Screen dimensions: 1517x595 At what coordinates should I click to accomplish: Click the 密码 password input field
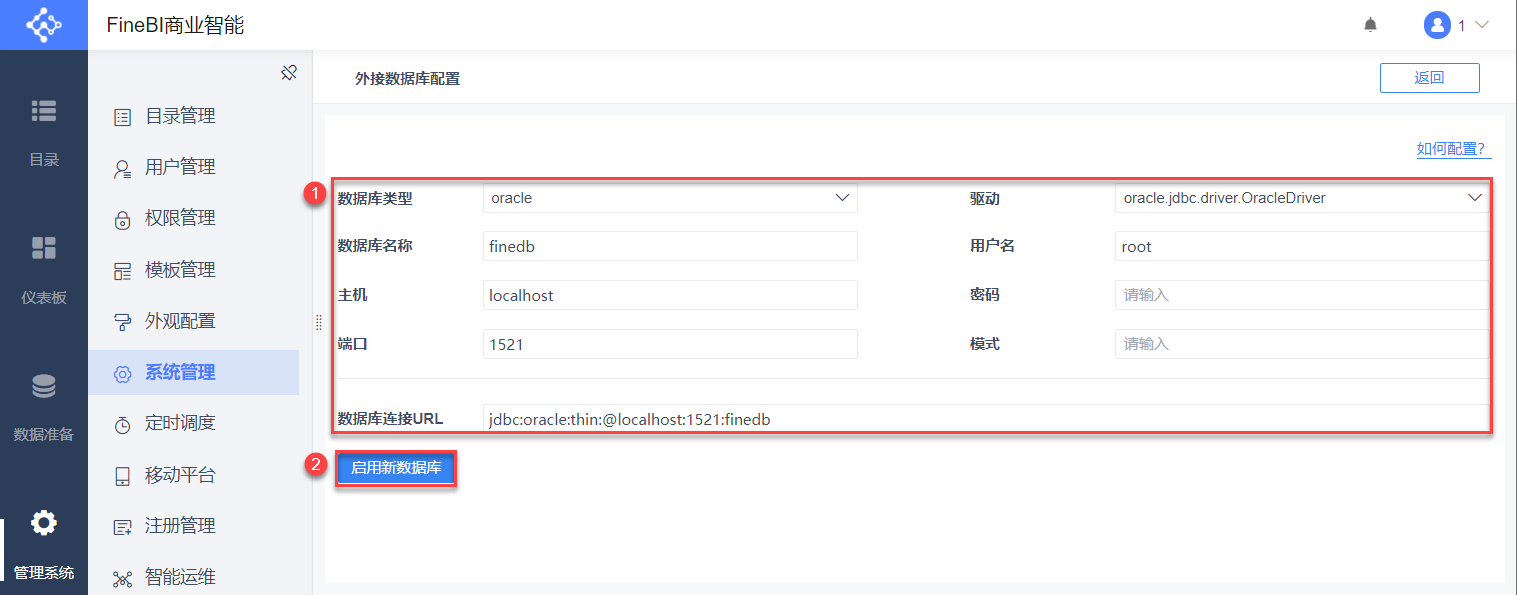point(1300,295)
